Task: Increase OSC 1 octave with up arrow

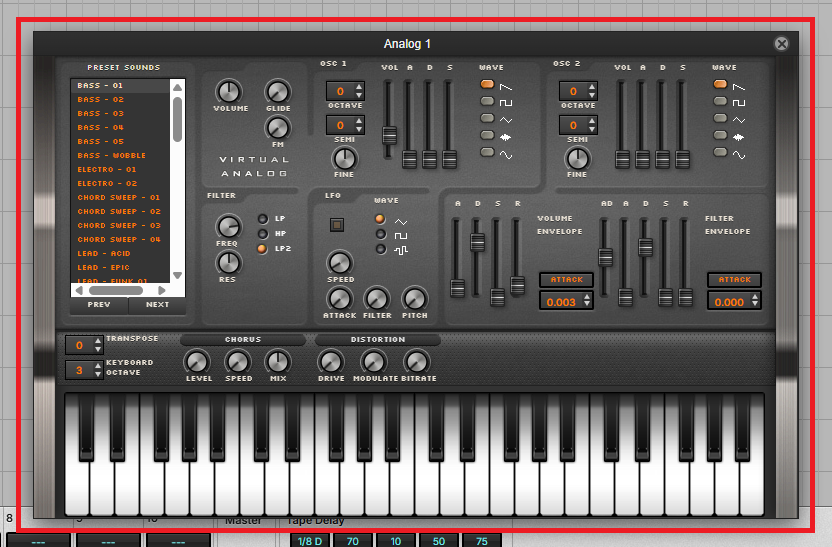Action: (x=359, y=87)
